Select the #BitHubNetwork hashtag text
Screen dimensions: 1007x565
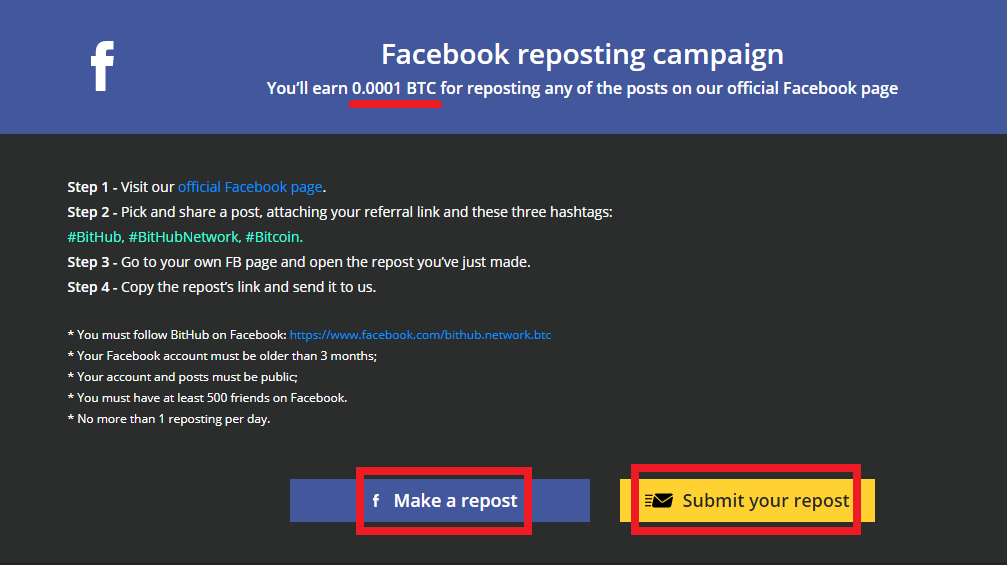pyautogui.click(x=184, y=237)
